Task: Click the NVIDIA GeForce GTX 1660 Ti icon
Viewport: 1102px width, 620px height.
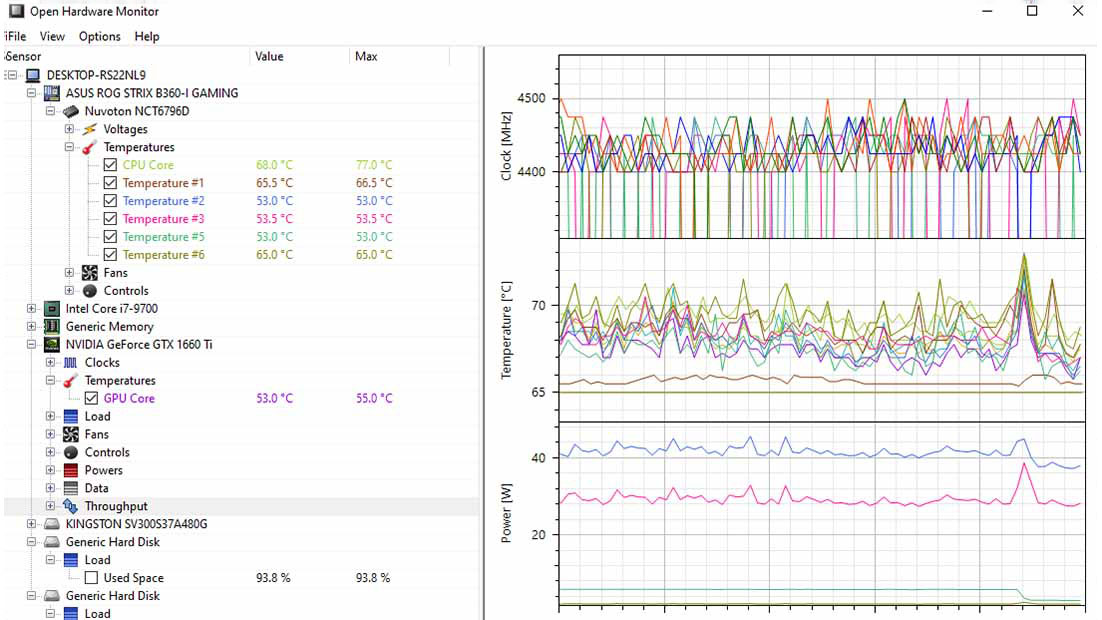Action: (x=52, y=345)
